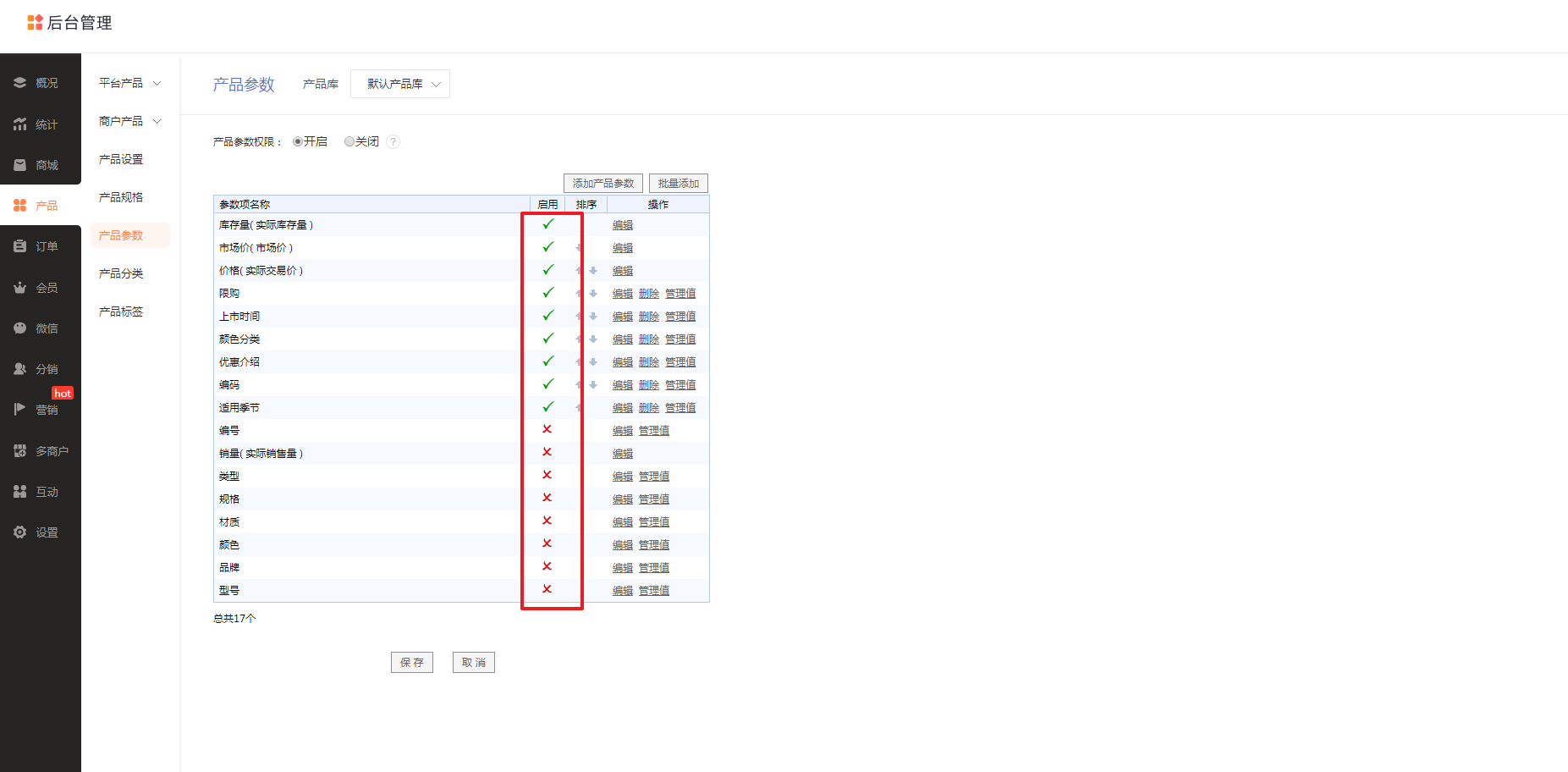This screenshot has height=772, width=1568.
Task: Open the 产品分类 menu item
Action: coord(121,273)
